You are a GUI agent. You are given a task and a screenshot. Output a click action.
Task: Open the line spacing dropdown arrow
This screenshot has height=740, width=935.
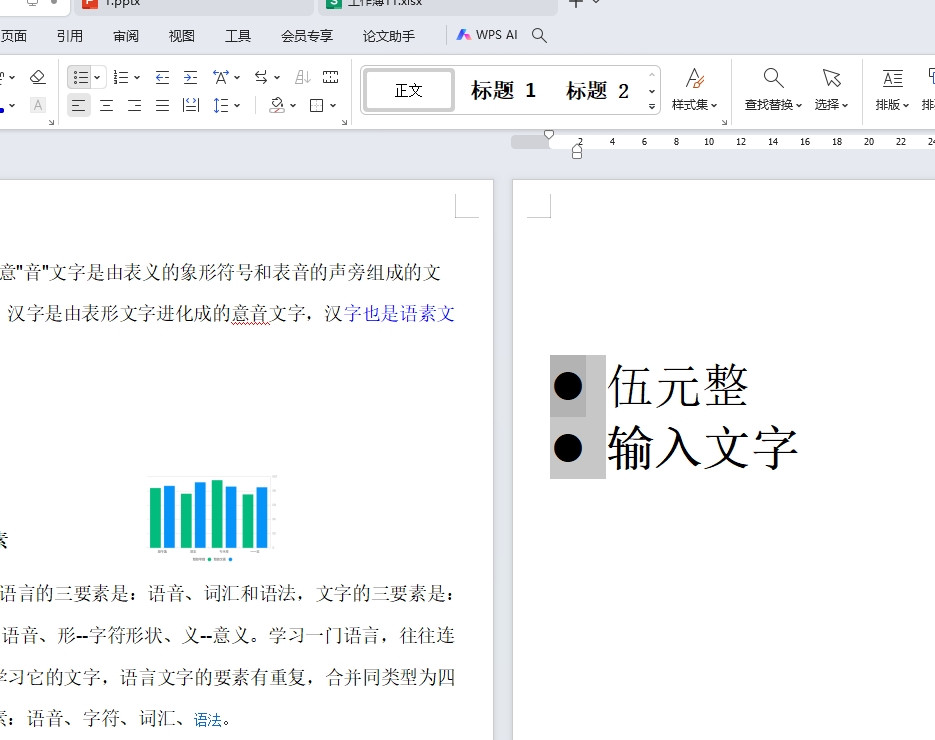coord(237,106)
